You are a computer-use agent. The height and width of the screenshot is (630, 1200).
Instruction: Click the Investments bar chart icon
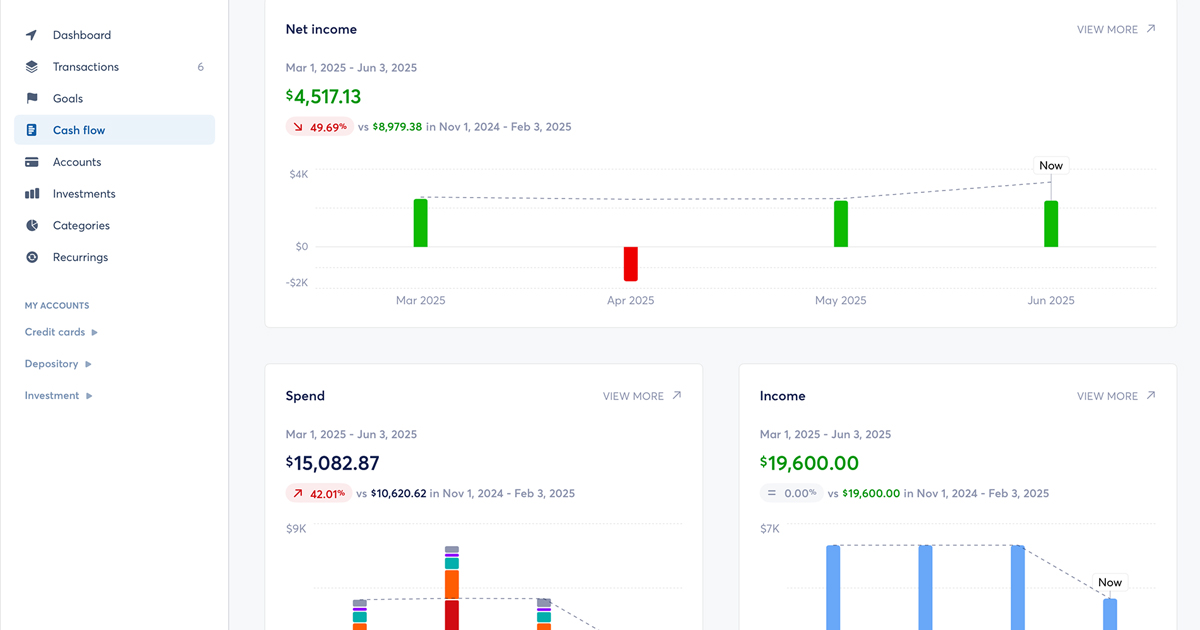[x=32, y=194]
